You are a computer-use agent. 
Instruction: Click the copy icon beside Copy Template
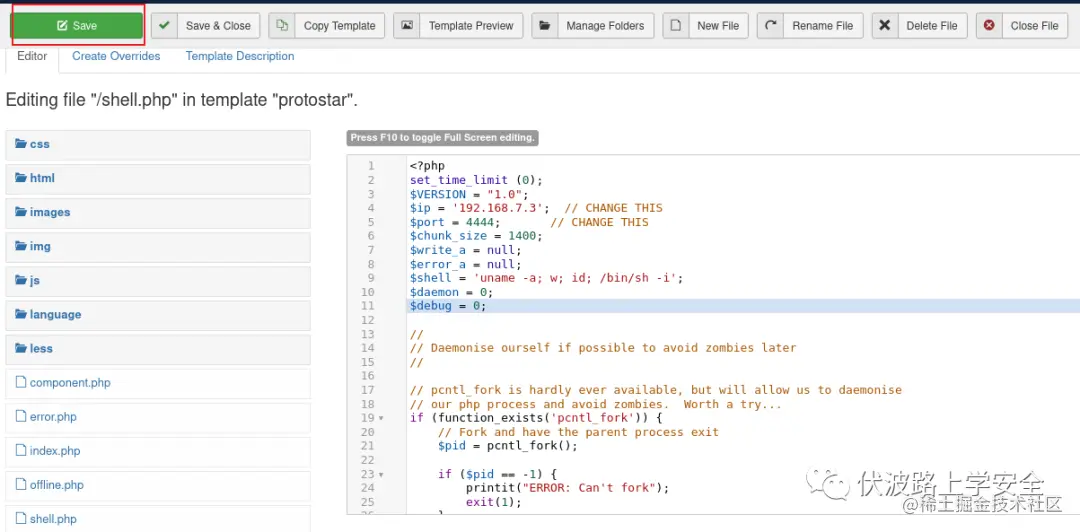coord(282,25)
